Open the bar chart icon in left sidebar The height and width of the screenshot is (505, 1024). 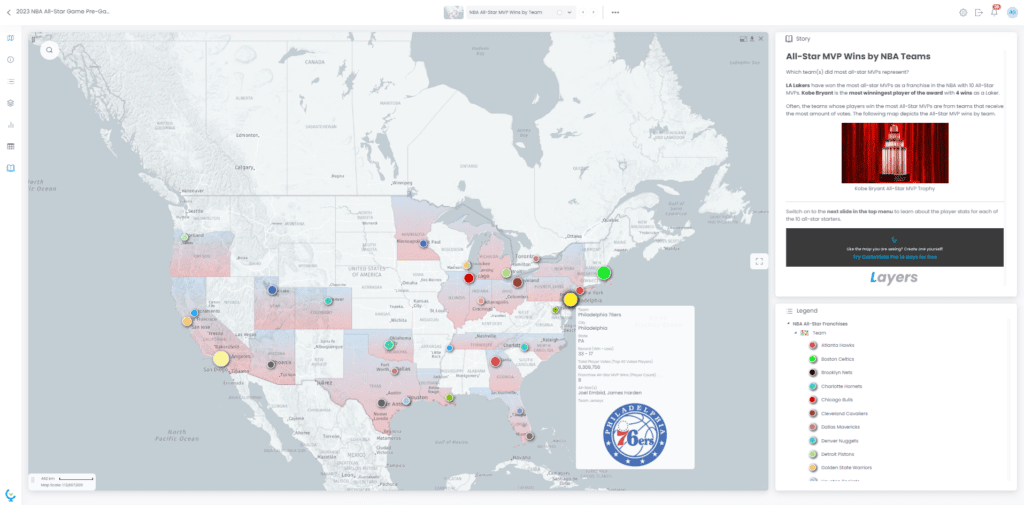point(10,125)
